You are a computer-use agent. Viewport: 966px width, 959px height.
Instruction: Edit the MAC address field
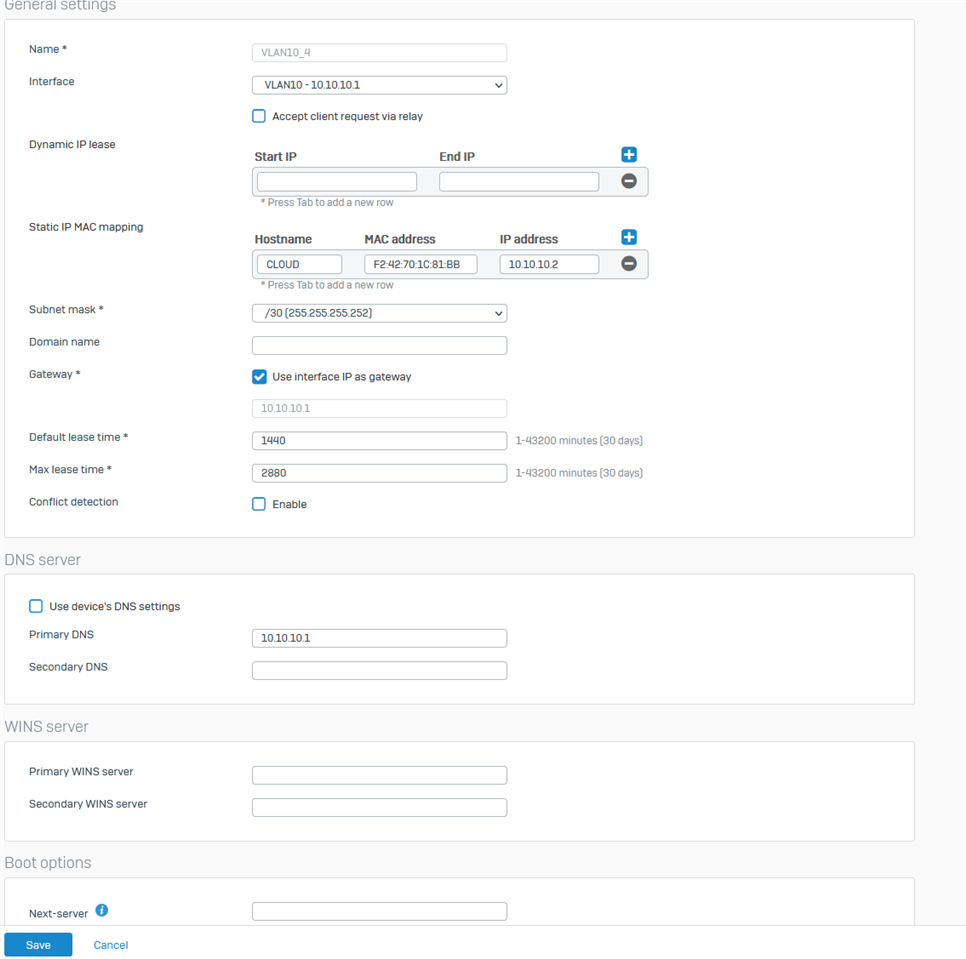click(x=421, y=264)
